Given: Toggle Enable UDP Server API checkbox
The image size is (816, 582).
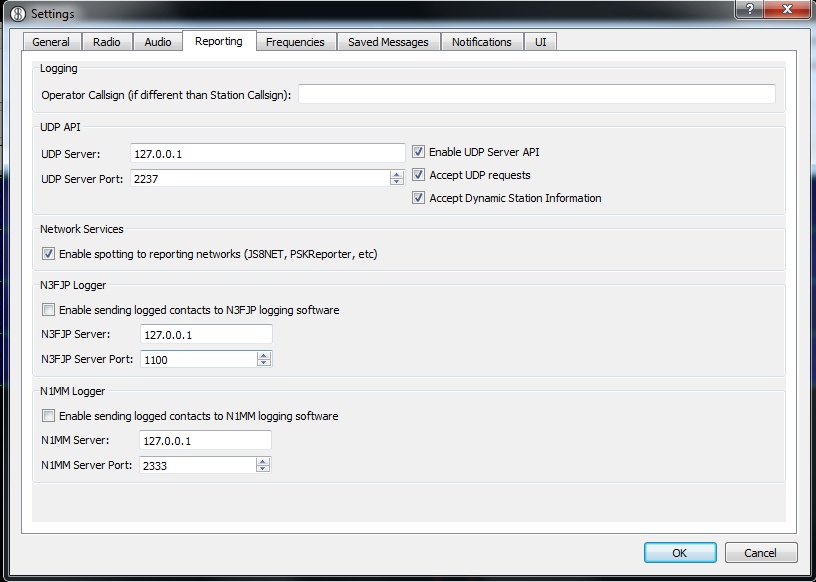Looking at the screenshot, I should click(419, 152).
